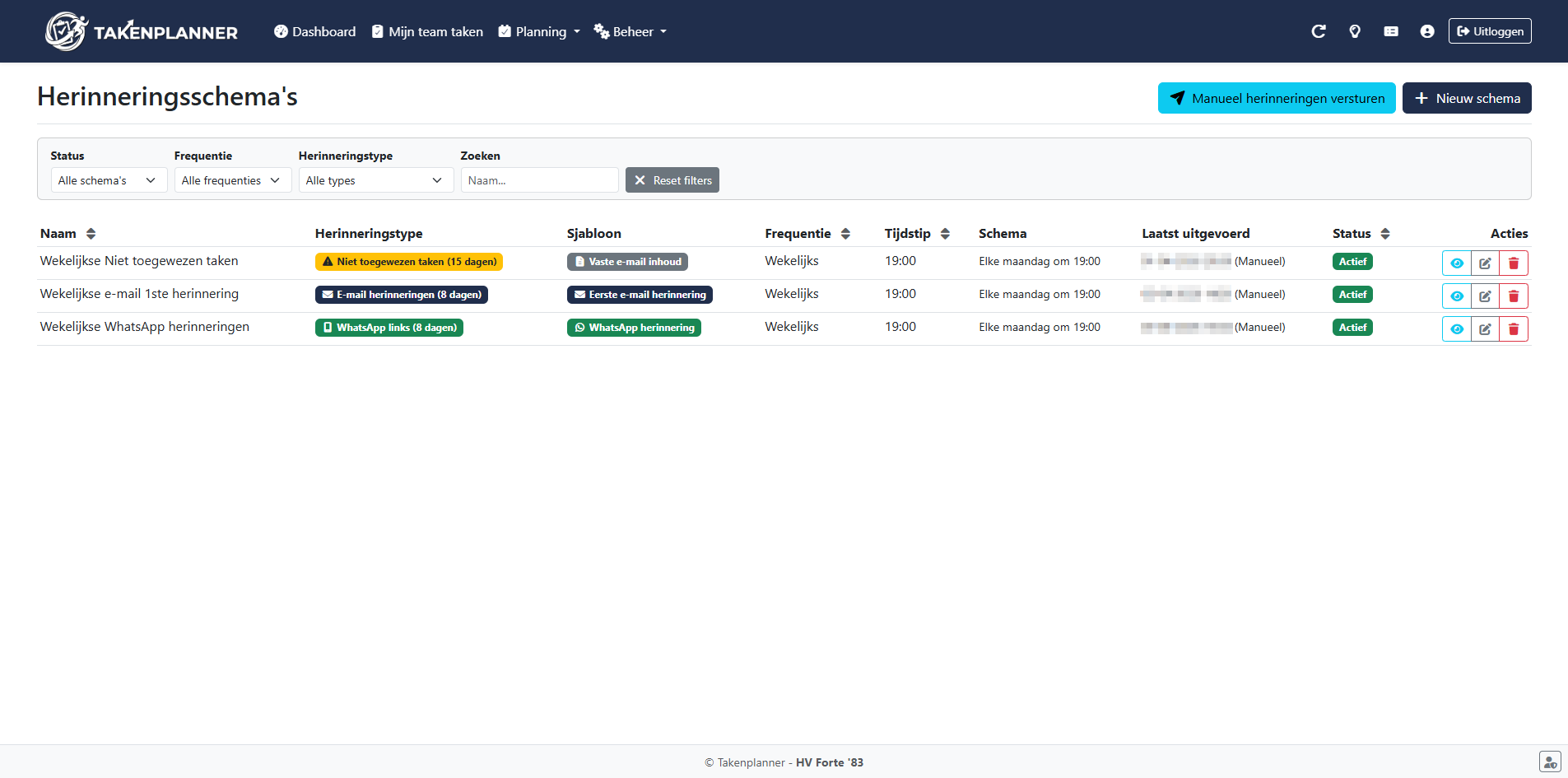Focus the Zoeken name search field
Viewport: 1568px width, 778px height.
[539, 180]
